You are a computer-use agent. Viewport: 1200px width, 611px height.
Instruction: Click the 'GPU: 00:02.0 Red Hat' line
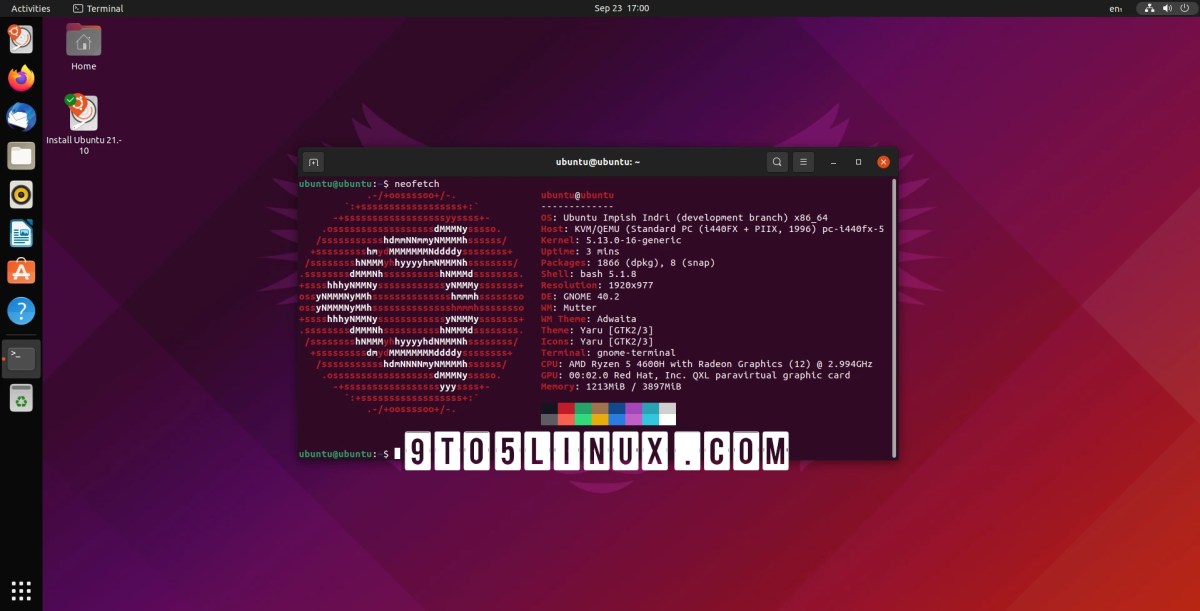pyautogui.click(x=695, y=376)
